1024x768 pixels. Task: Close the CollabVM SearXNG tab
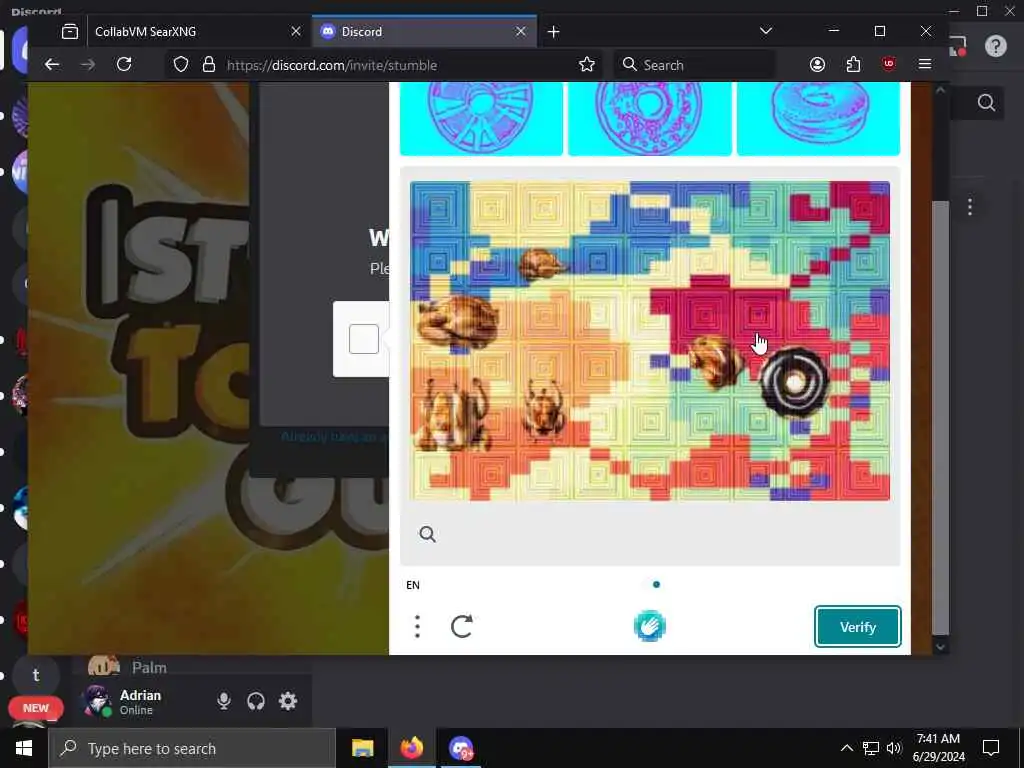pyautogui.click(x=296, y=31)
